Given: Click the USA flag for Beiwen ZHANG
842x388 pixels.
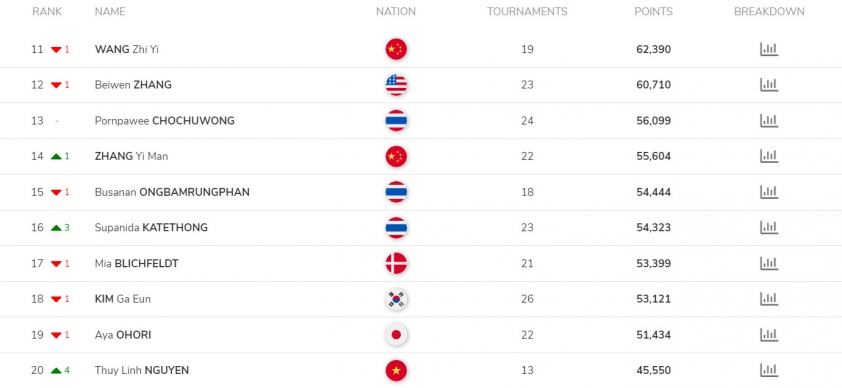Looking at the screenshot, I should [x=396, y=85].
